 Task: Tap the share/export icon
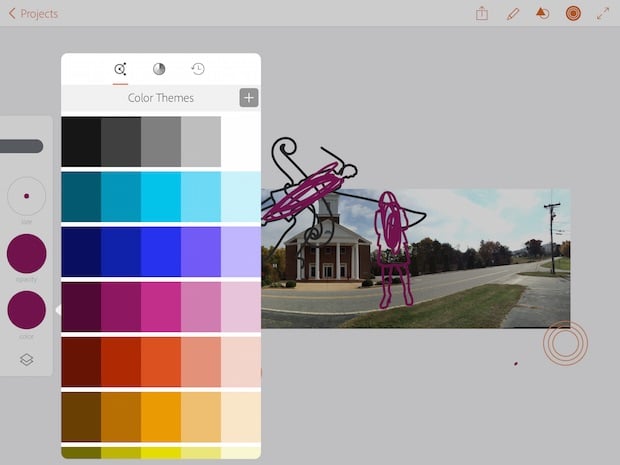tap(482, 14)
